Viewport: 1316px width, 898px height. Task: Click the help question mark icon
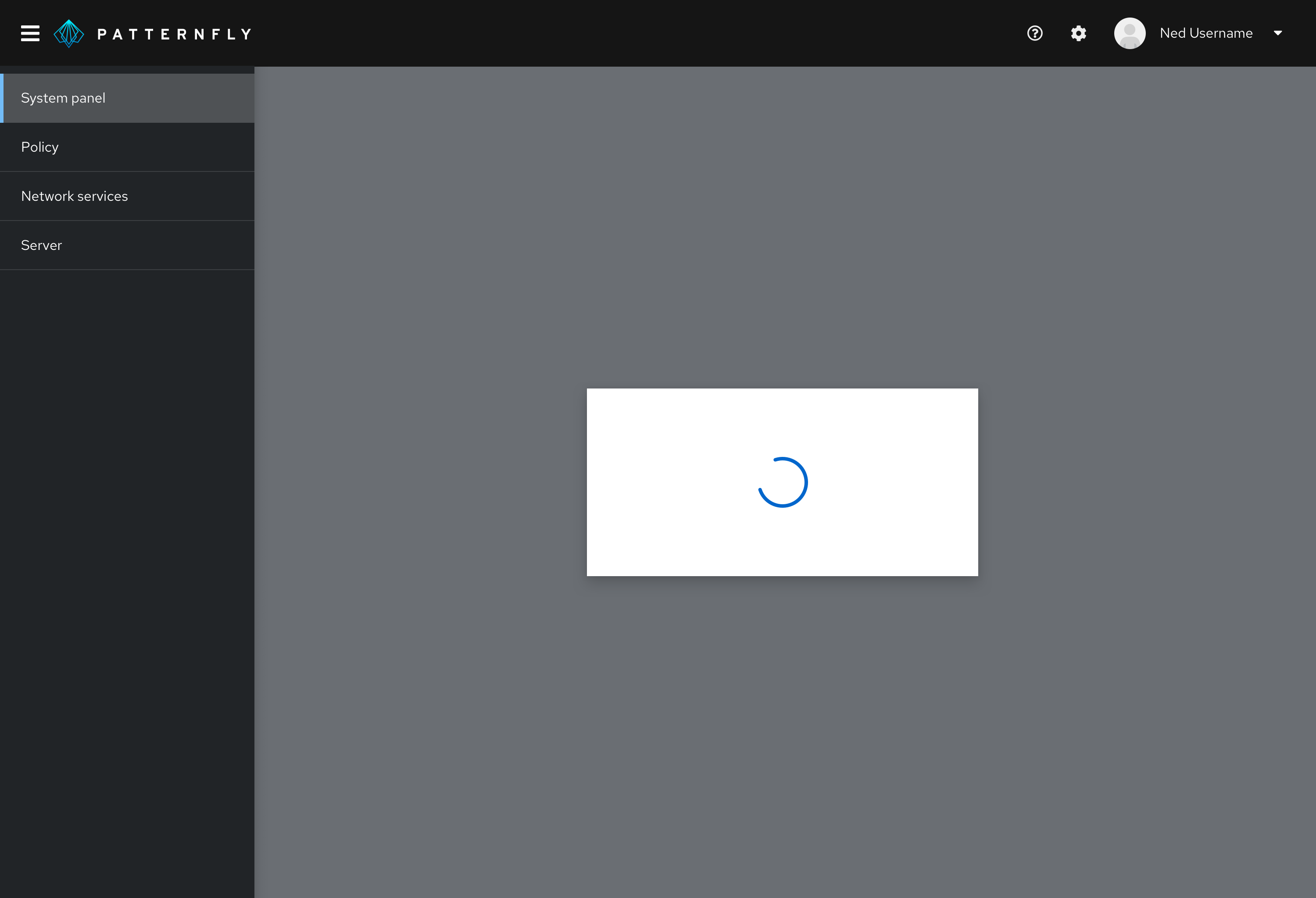(x=1035, y=33)
